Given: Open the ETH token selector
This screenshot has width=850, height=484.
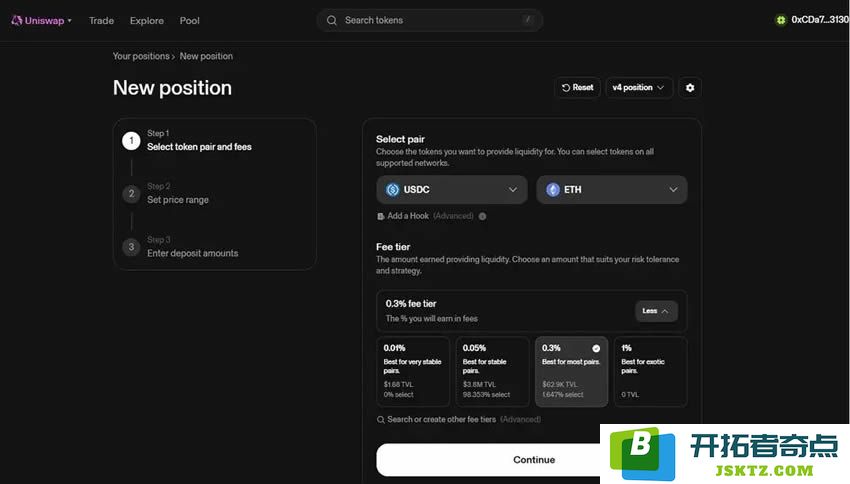Looking at the screenshot, I should point(611,190).
